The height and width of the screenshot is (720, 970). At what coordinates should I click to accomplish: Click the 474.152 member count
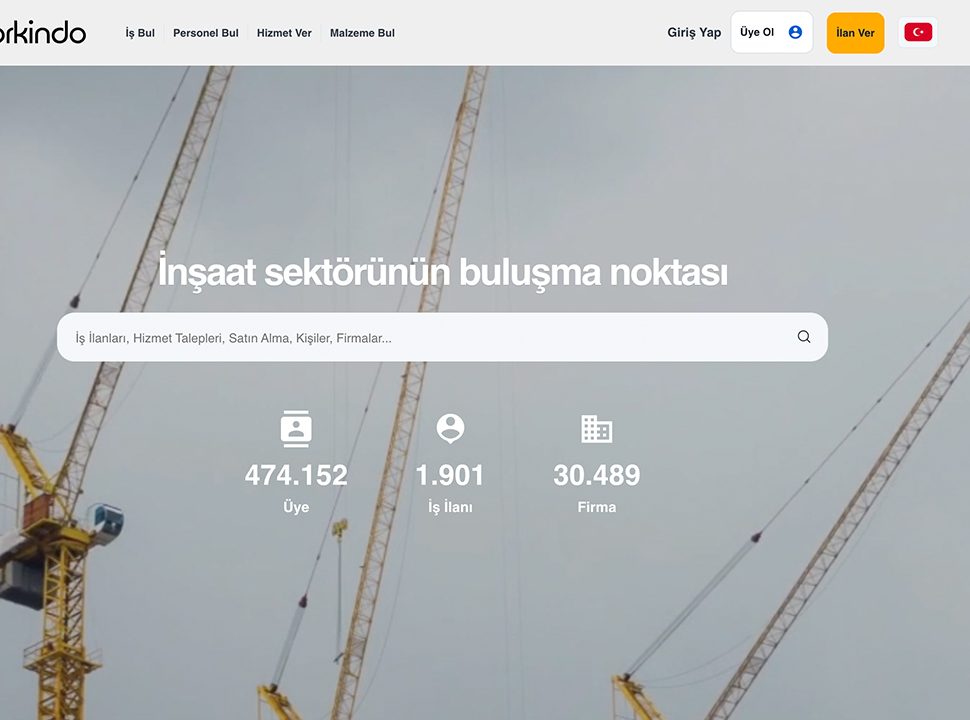[x=296, y=475]
